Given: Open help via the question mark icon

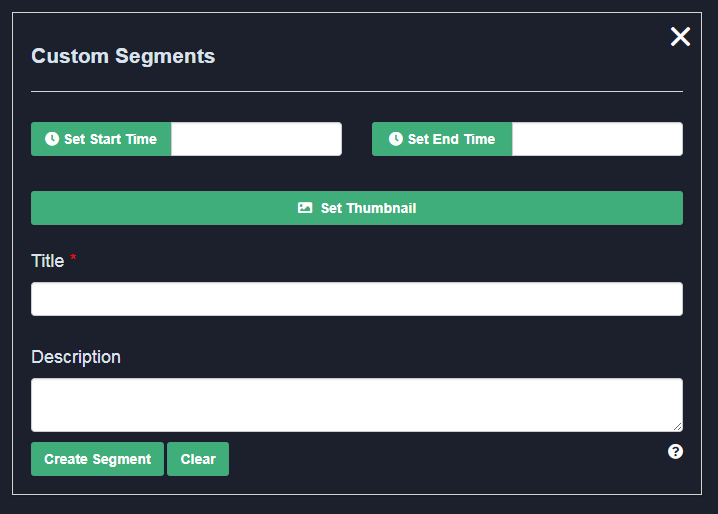Looking at the screenshot, I should tap(676, 452).
